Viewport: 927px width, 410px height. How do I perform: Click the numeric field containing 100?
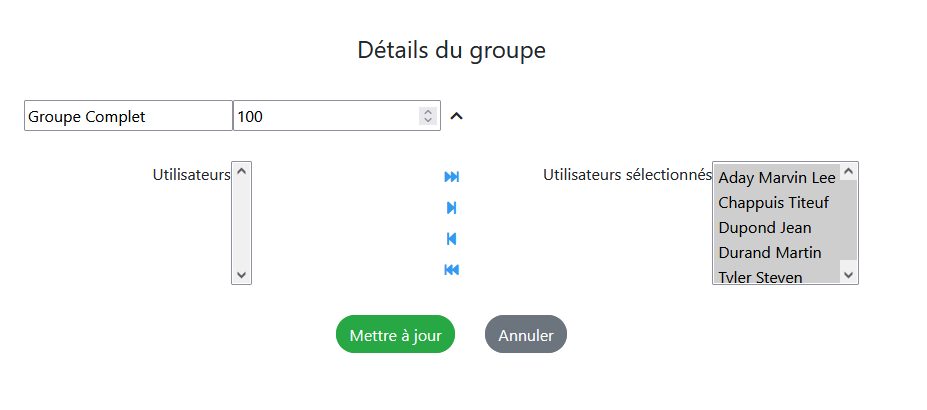(x=326, y=116)
